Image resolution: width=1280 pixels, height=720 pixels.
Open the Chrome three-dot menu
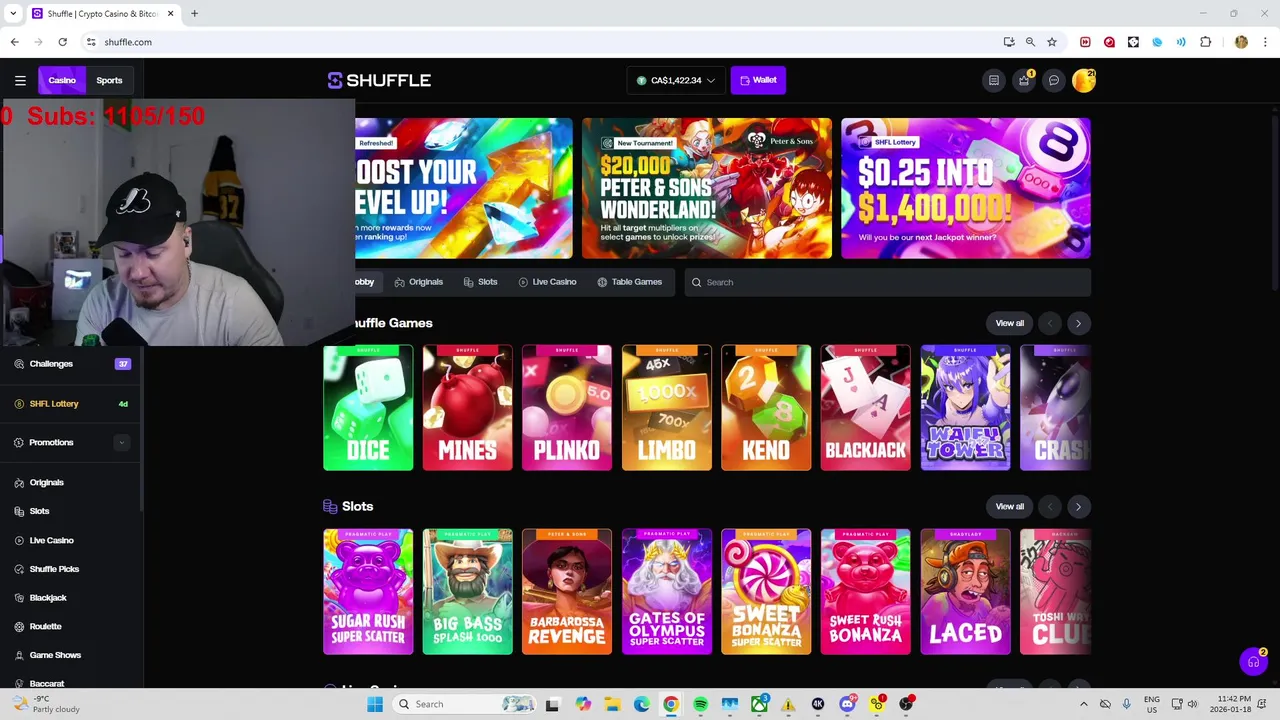(1265, 42)
